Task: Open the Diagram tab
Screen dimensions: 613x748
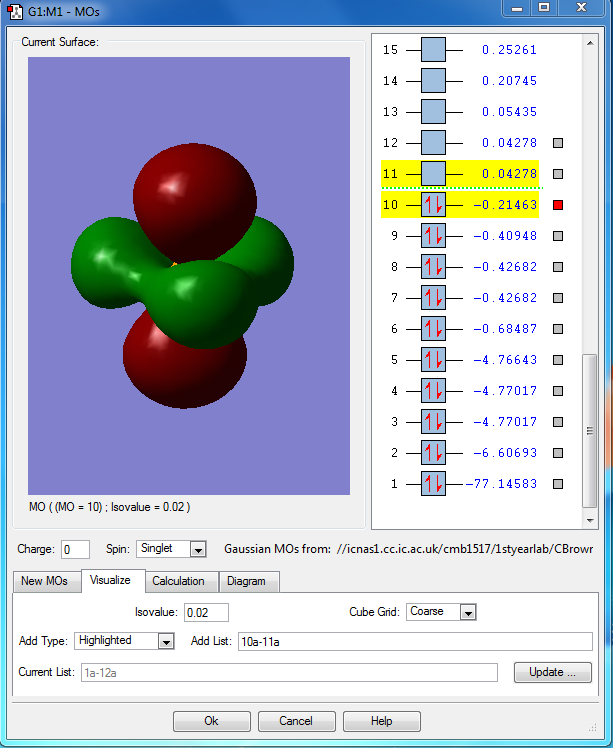Action: pyautogui.click(x=246, y=581)
